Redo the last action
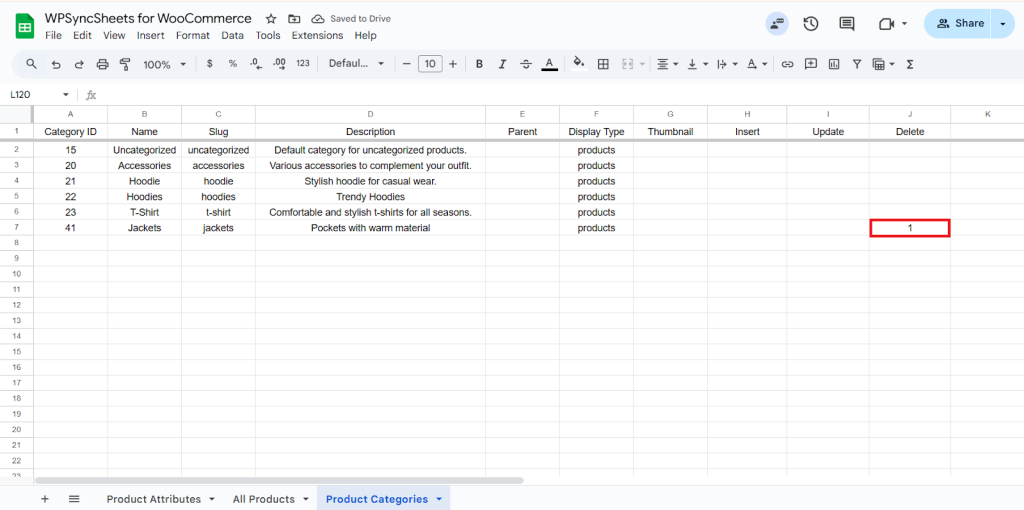The width and height of the screenshot is (1024, 510). click(x=79, y=64)
